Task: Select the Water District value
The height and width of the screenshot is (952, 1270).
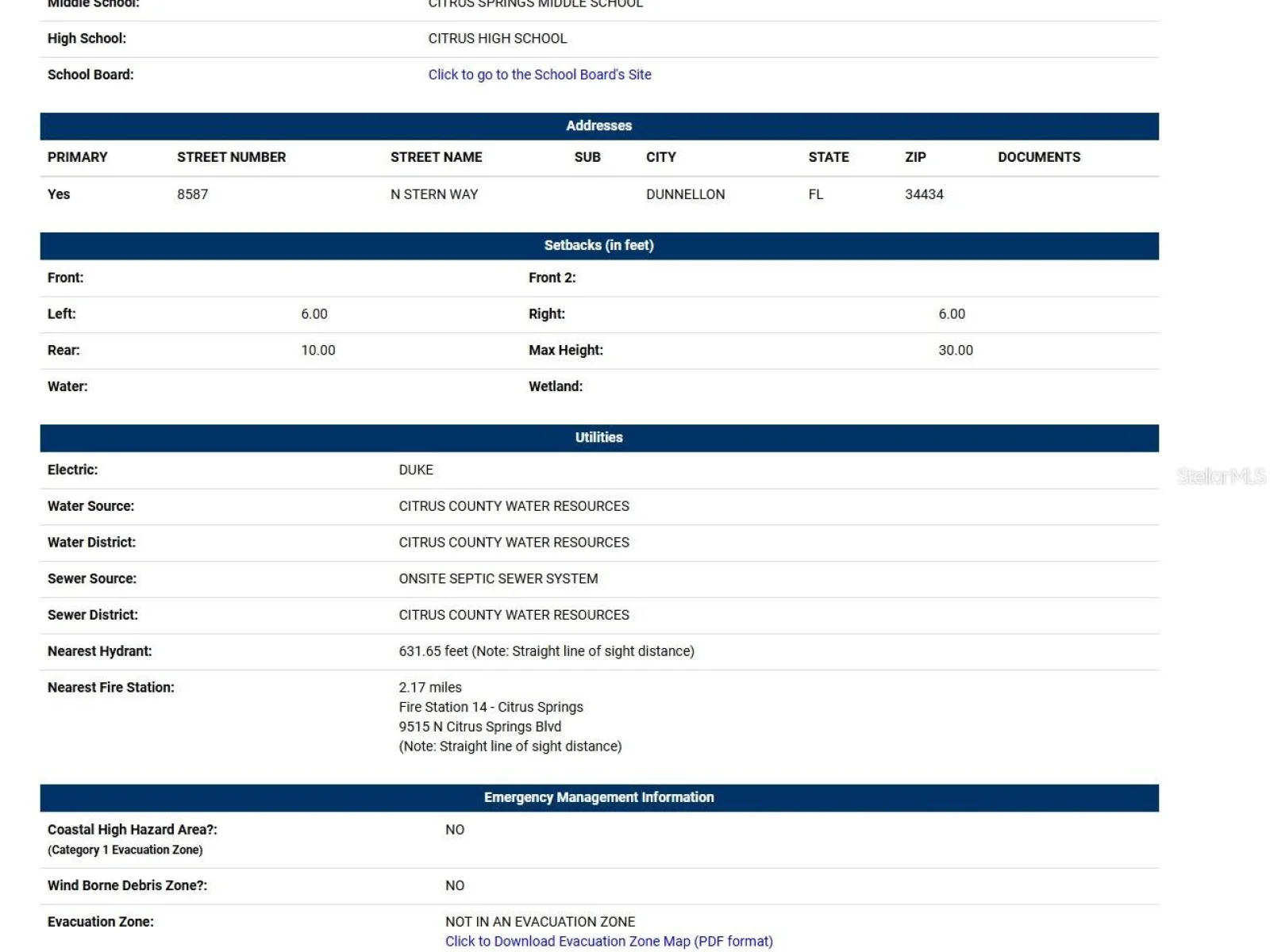Action: (514, 543)
